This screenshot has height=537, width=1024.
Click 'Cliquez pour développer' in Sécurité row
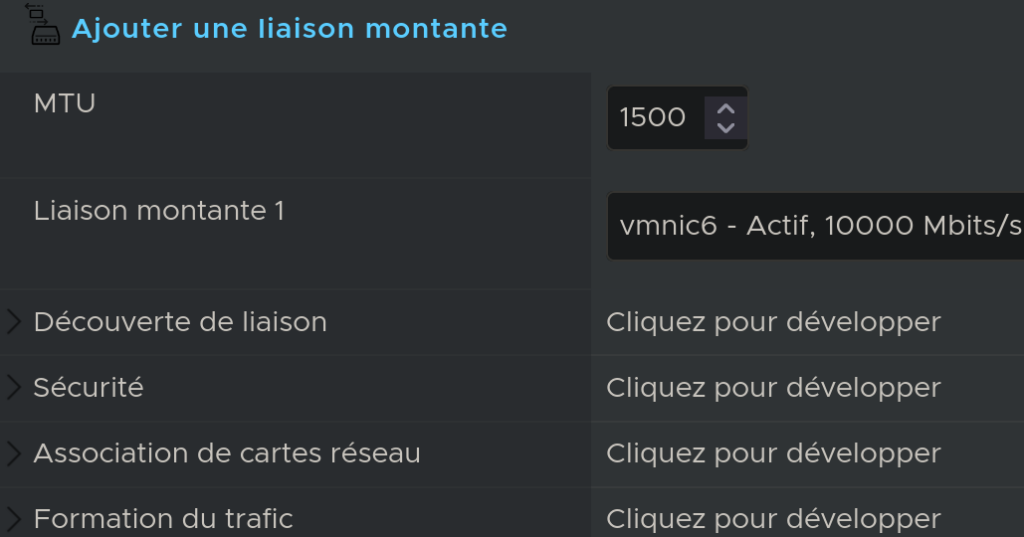(x=773, y=388)
